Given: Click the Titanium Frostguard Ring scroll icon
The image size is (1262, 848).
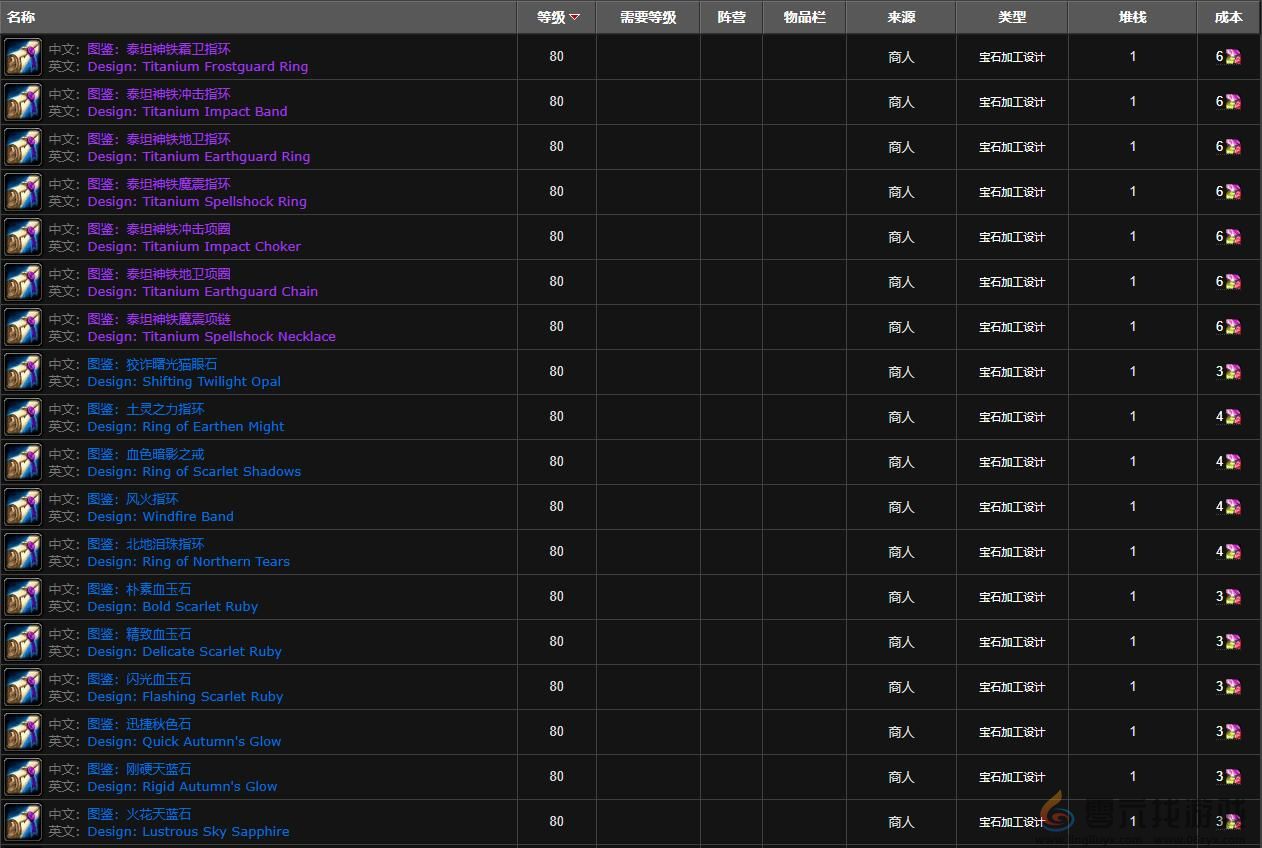Looking at the screenshot, I should click(x=23, y=57).
